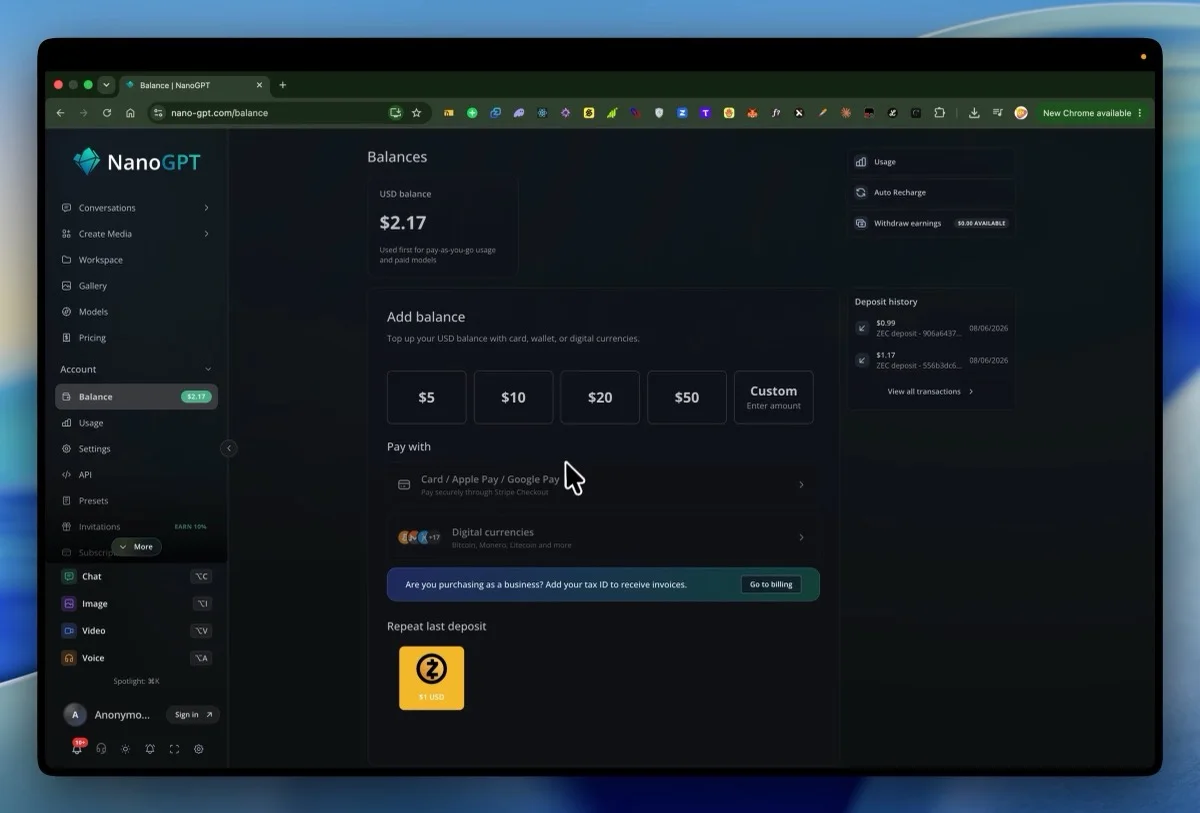Click the Chrome home button
This screenshot has height=813, width=1200.
coord(130,113)
